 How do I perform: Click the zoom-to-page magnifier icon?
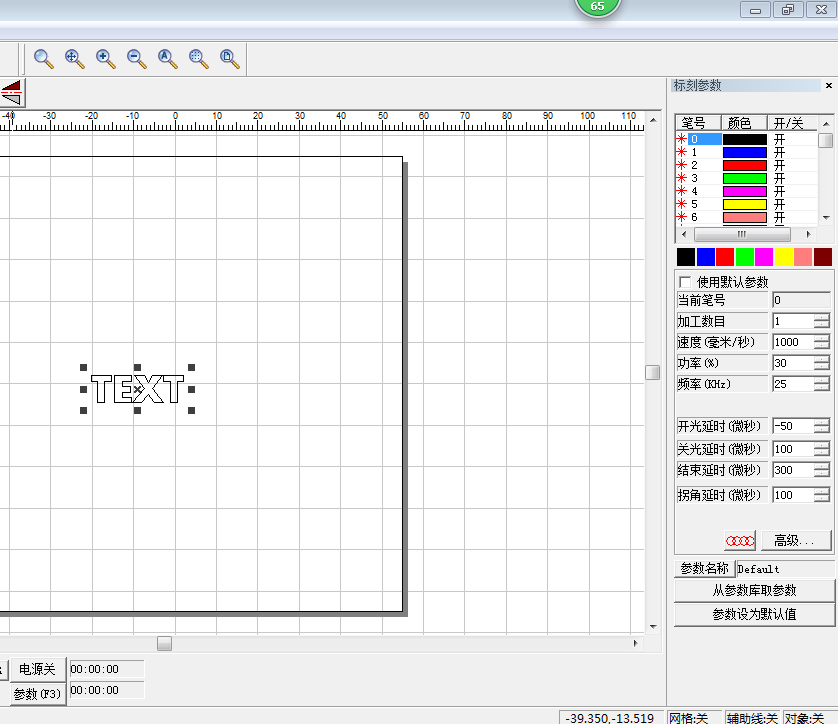click(x=230, y=59)
